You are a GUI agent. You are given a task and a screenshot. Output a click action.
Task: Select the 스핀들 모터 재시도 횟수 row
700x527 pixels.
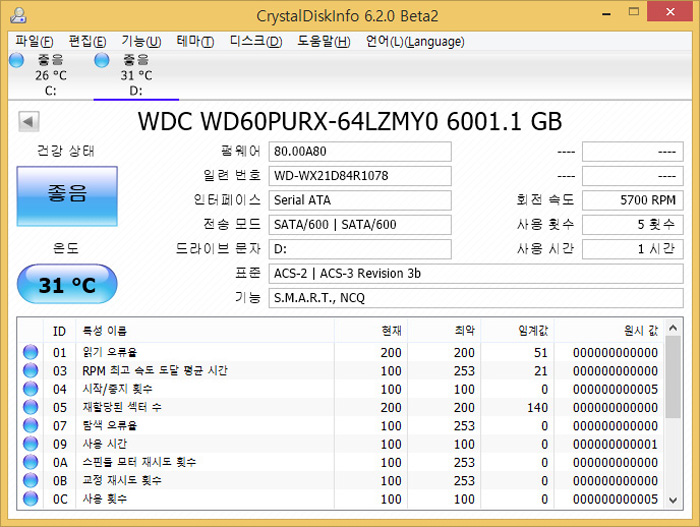point(341,462)
